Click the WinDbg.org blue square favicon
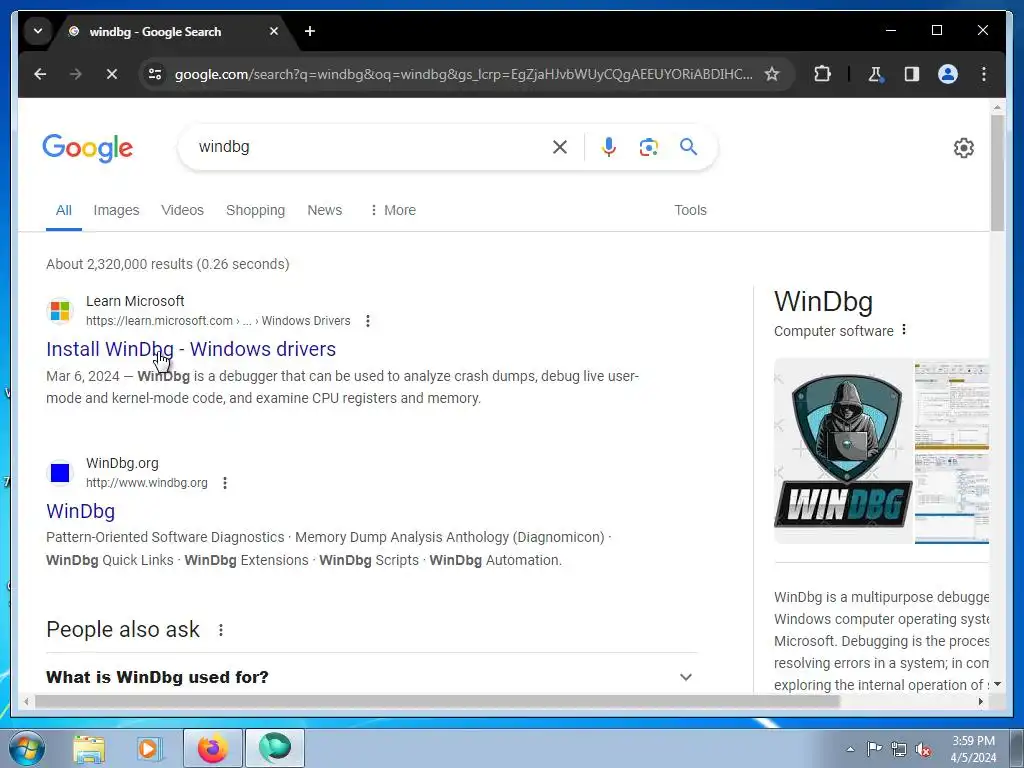 [59, 473]
